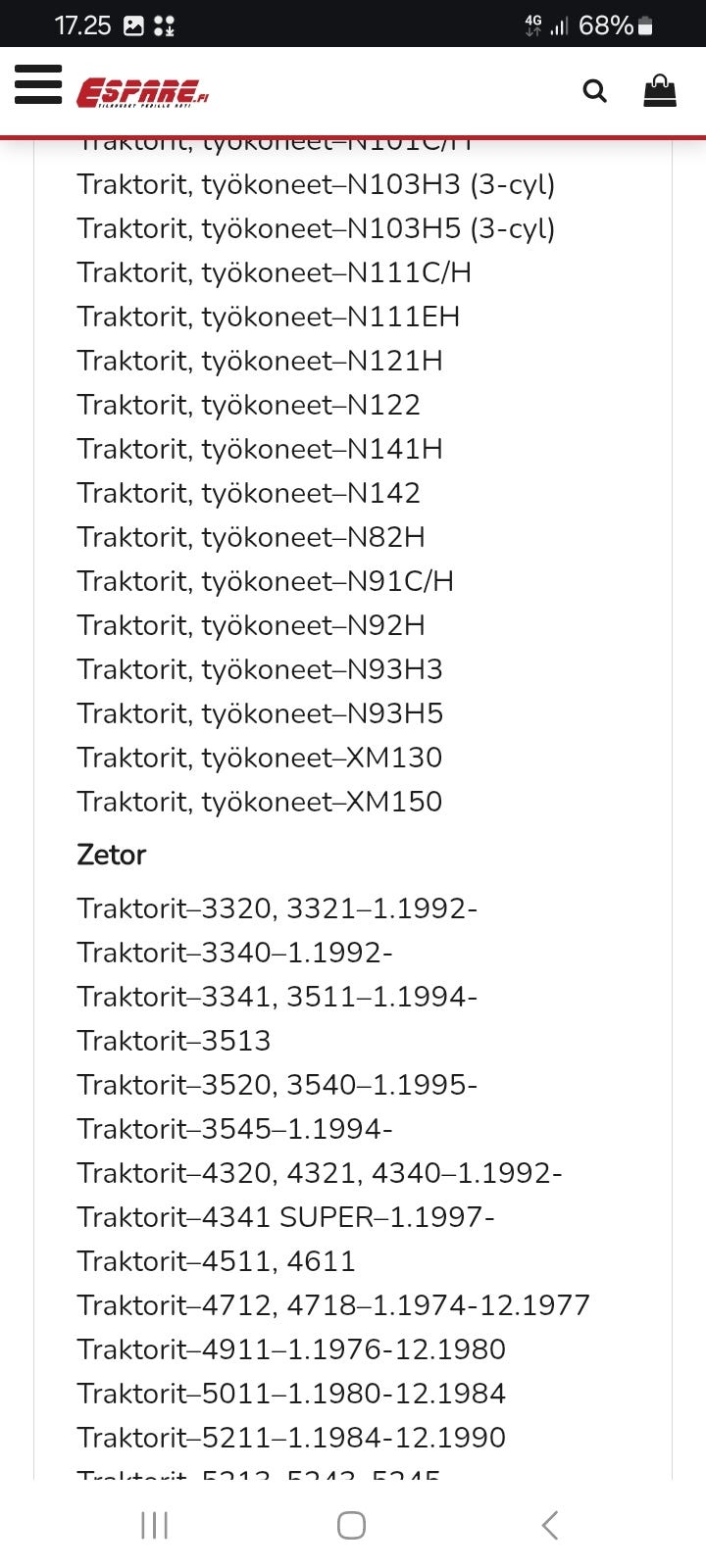The width and height of the screenshot is (706, 1568).
Task: Choose Traktorit, työkoneet–XM150 from list
Action: point(260,802)
